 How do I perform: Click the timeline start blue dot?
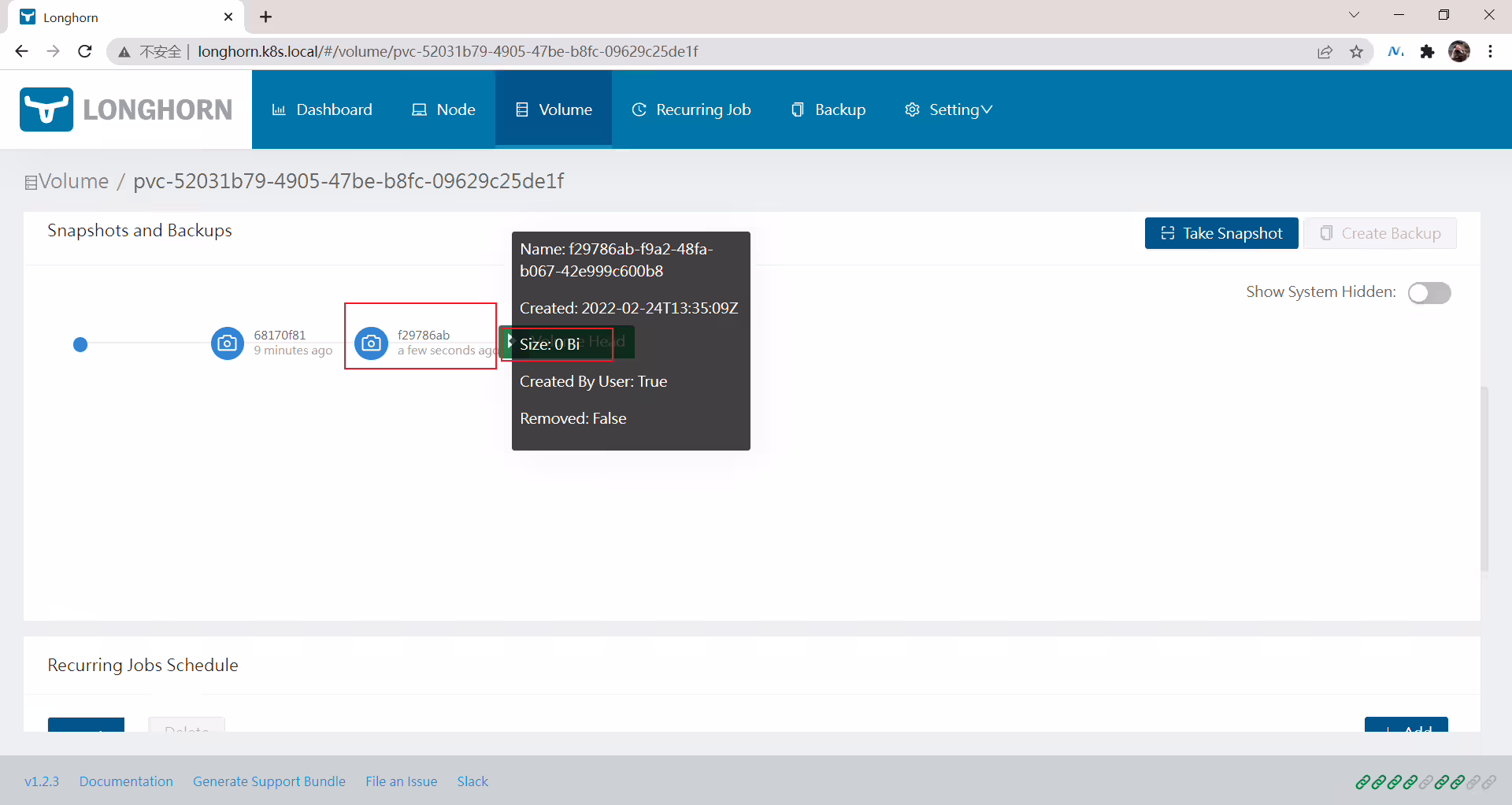80,344
